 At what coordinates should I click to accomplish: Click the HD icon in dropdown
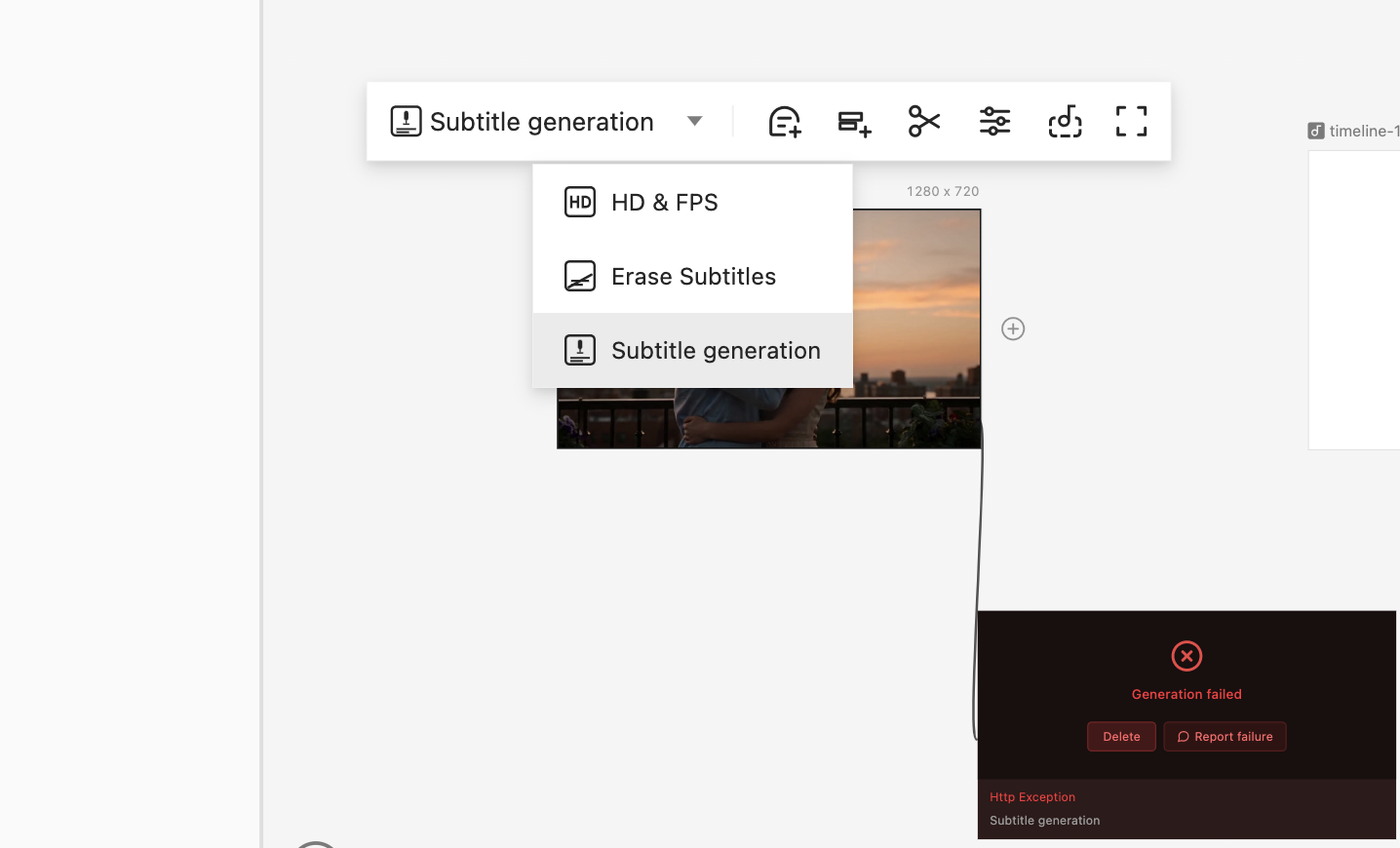[580, 202]
